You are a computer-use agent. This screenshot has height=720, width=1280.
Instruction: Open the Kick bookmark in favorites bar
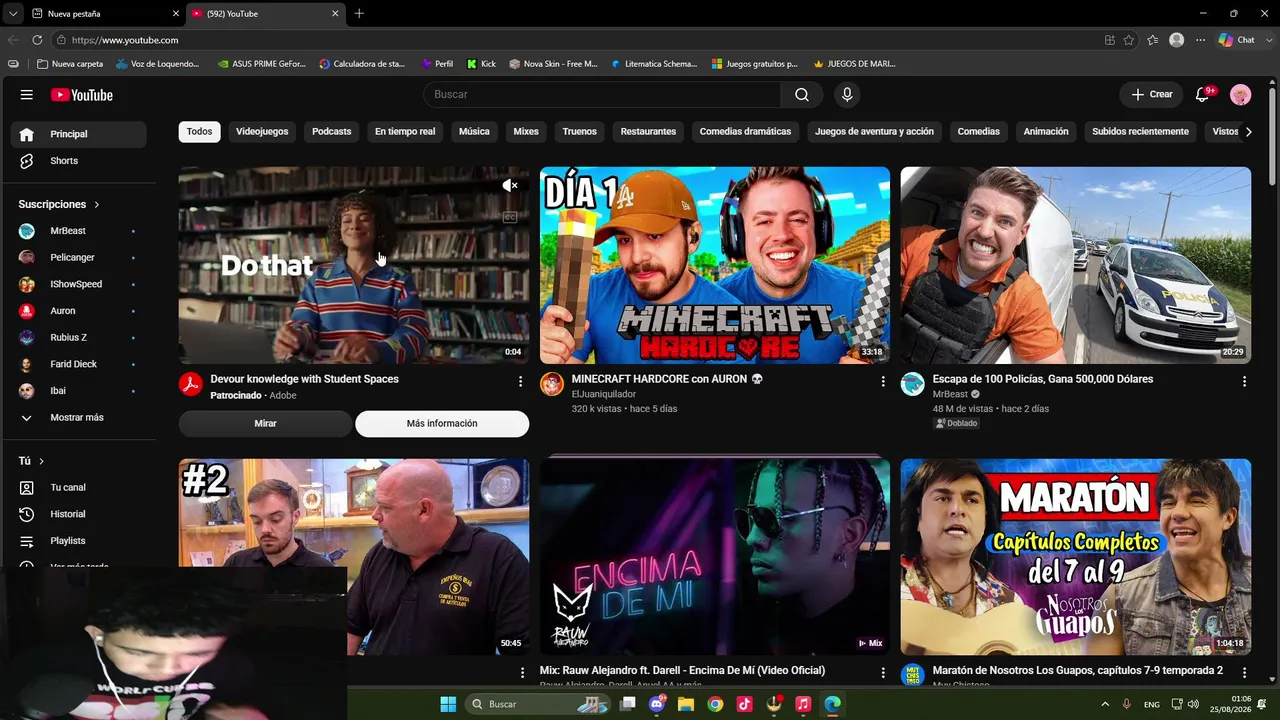[x=481, y=64]
